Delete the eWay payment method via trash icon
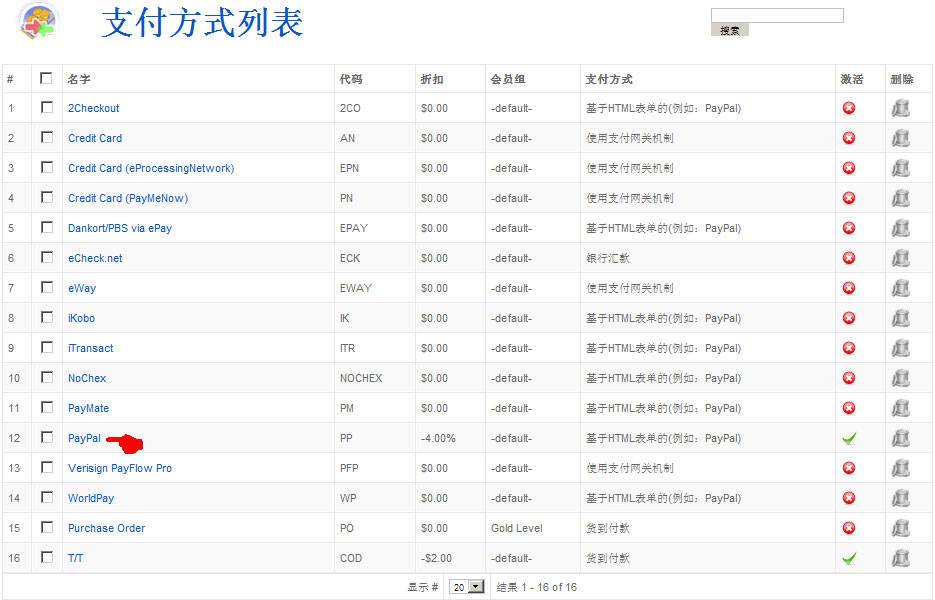Image resolution: width=935 pixels, height=600 pixels. point(901,288)
